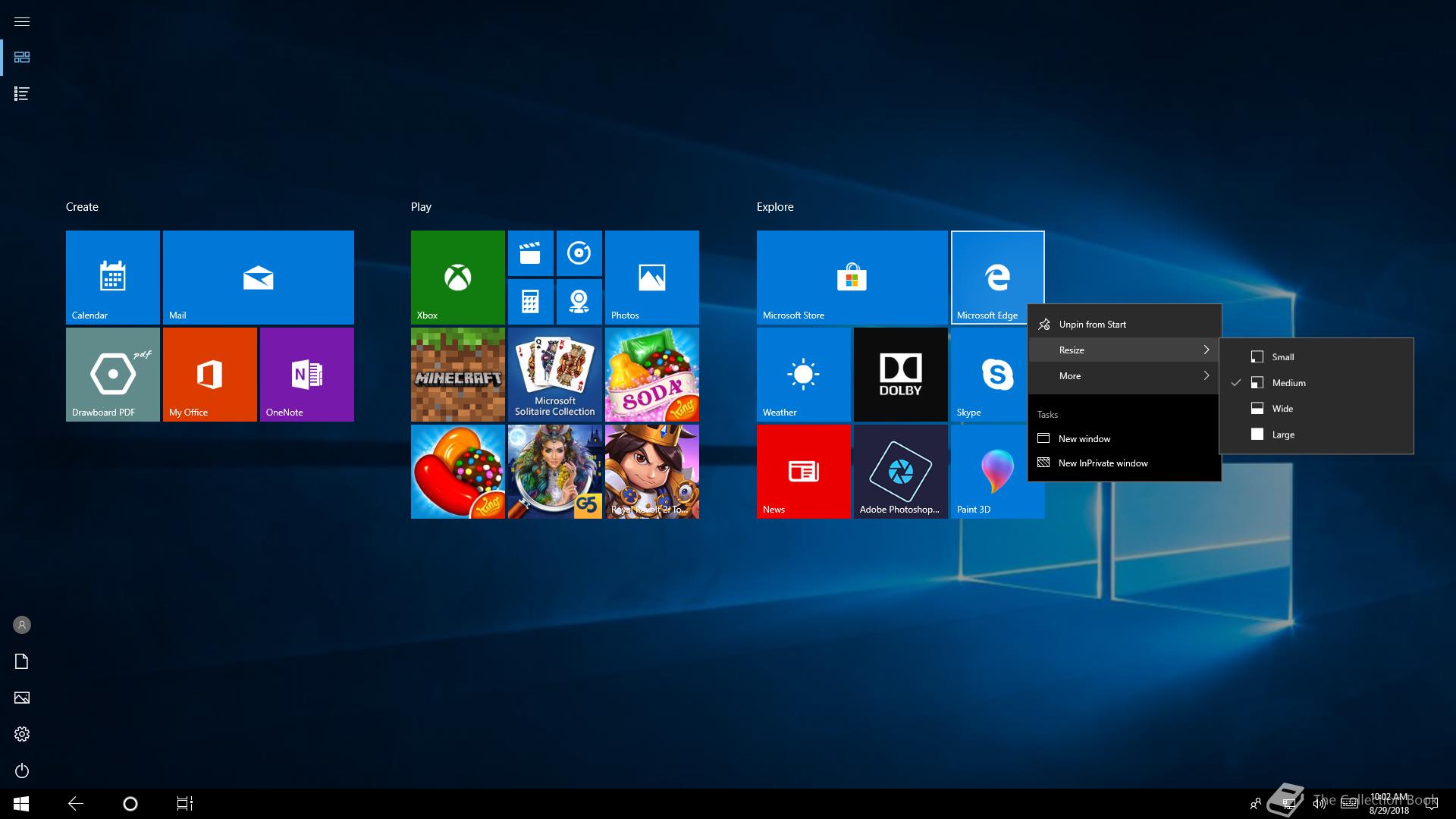Open the Weather tile
Image resolution: width=1456 pixels, height=819 pixels.
(804, 375)
